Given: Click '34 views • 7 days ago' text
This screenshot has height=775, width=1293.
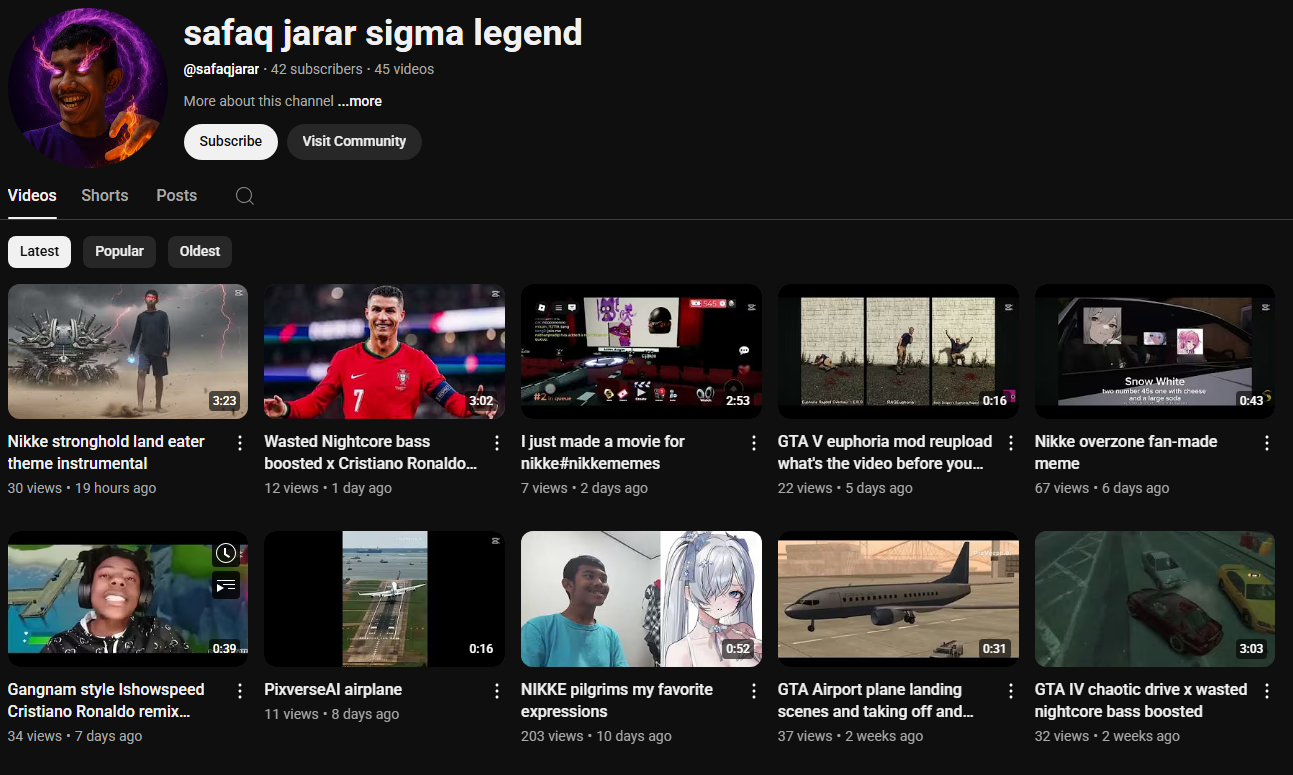Looking at the screenshot, I should tap(75, 736).
